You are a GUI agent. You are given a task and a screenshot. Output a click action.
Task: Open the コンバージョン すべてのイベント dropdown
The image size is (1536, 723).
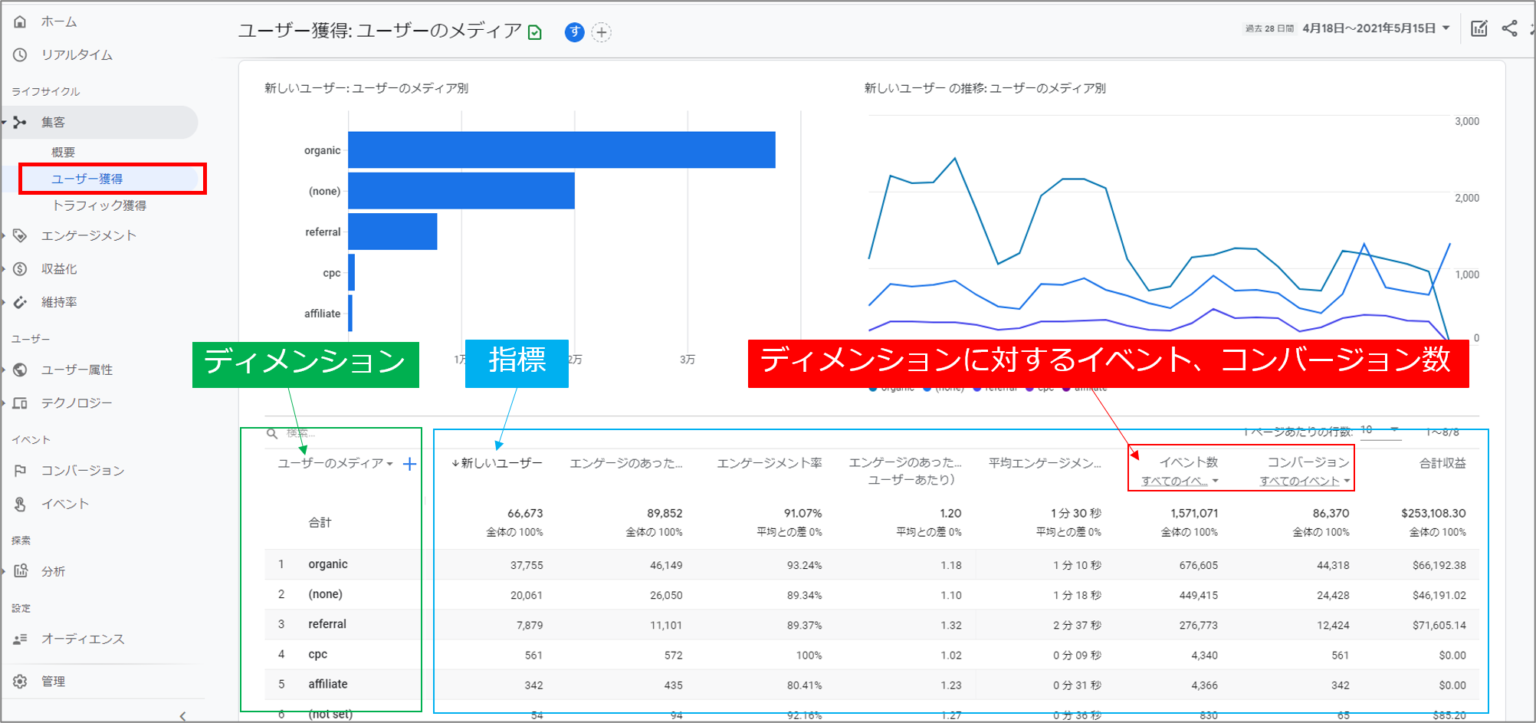click(x=1305, y=482)
